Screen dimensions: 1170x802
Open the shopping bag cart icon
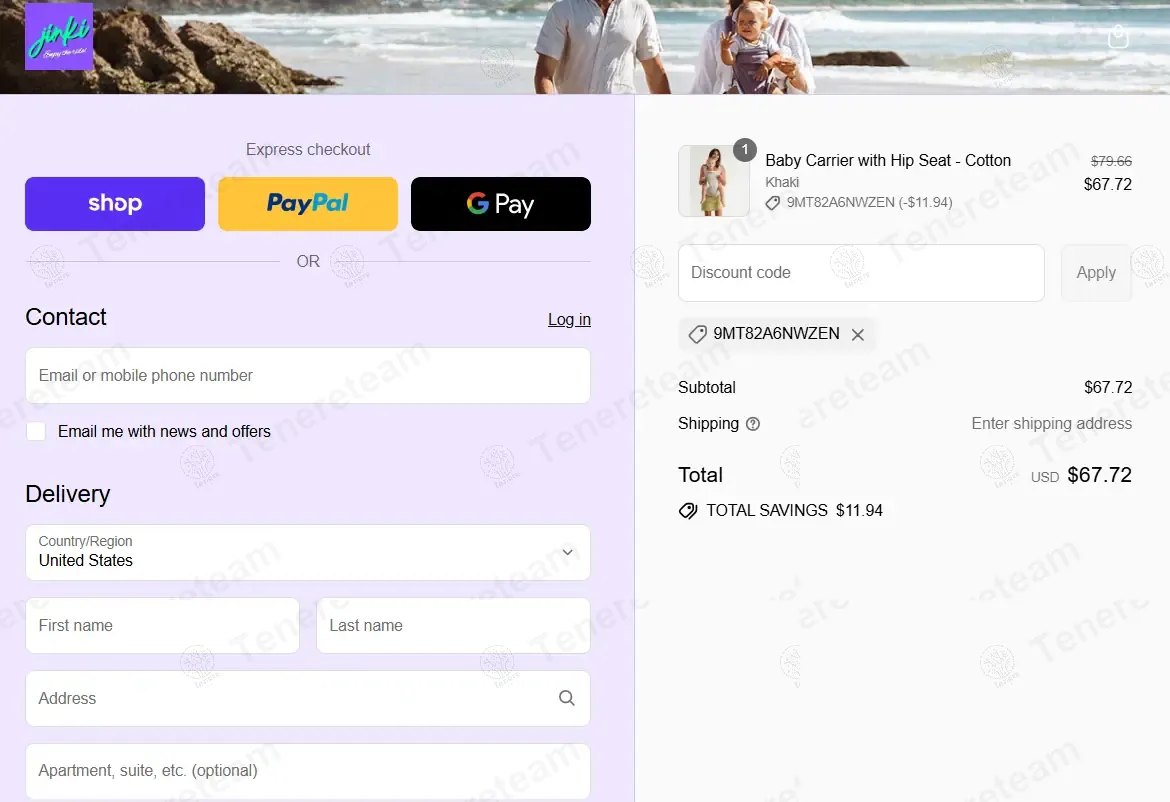(x=1118, y=37)
